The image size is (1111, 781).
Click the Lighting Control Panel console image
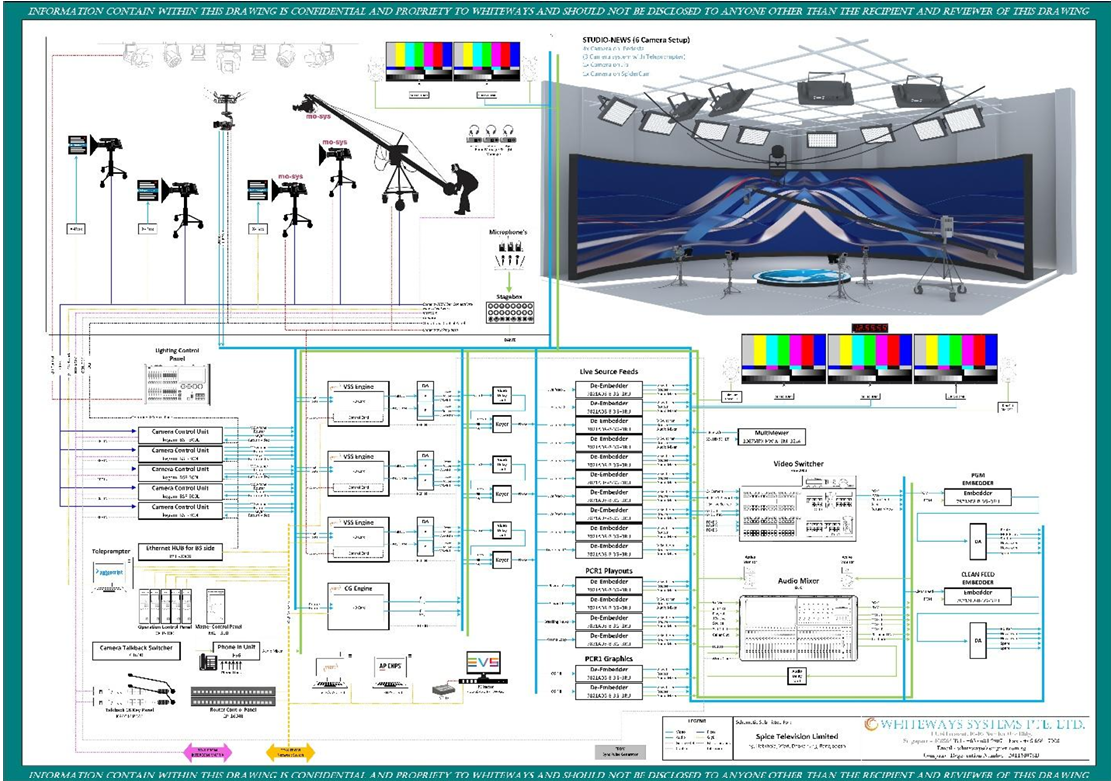178,383
